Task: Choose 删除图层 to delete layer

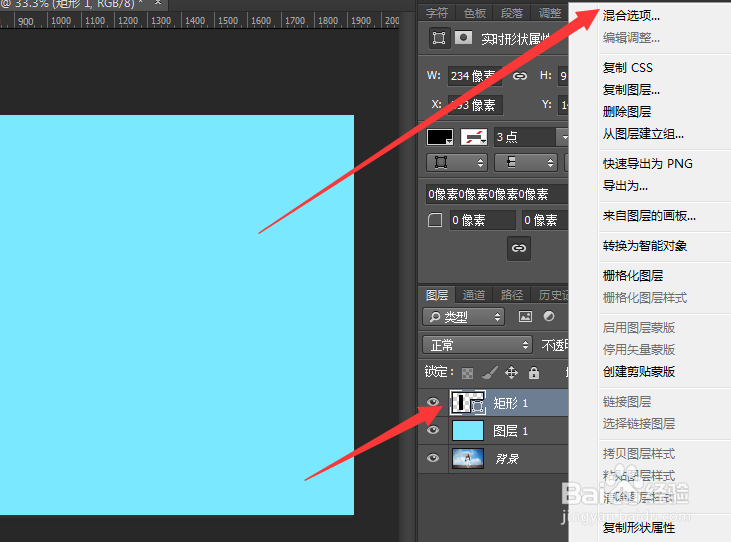Action: 627,111
